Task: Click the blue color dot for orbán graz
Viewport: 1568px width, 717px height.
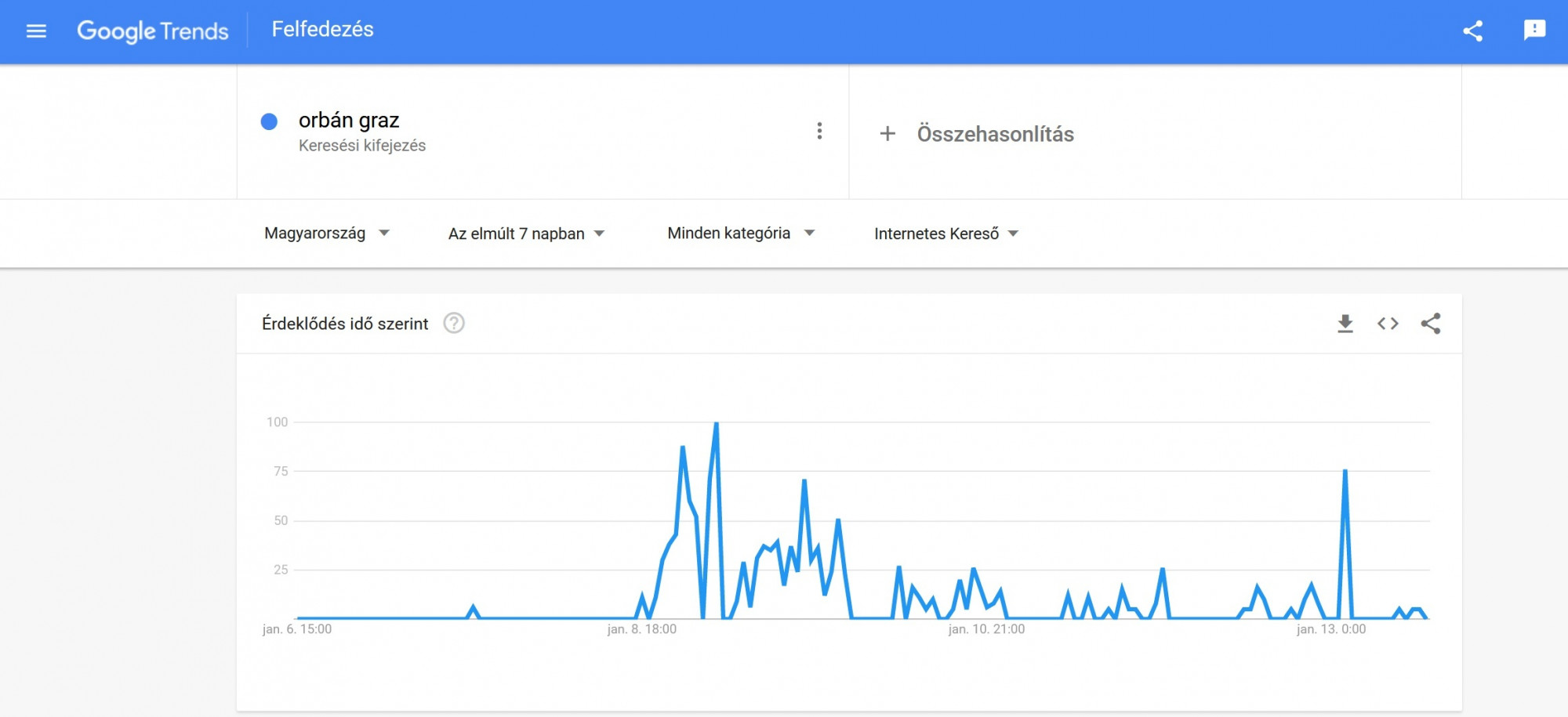Action: pyautogui.click(x=269, y=121)
